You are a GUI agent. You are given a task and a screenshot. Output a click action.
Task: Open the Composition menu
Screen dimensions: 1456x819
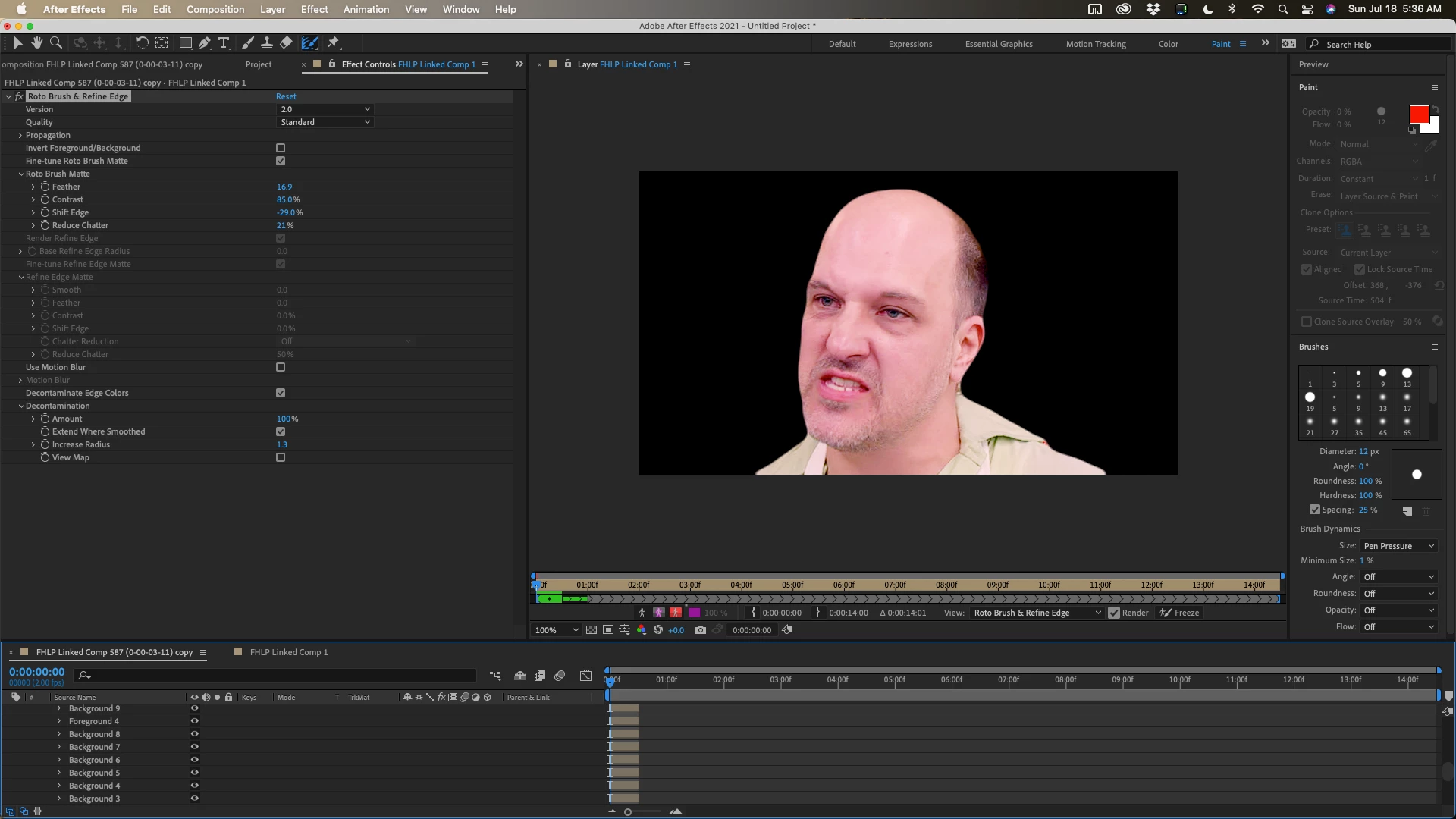coord(215,9)
